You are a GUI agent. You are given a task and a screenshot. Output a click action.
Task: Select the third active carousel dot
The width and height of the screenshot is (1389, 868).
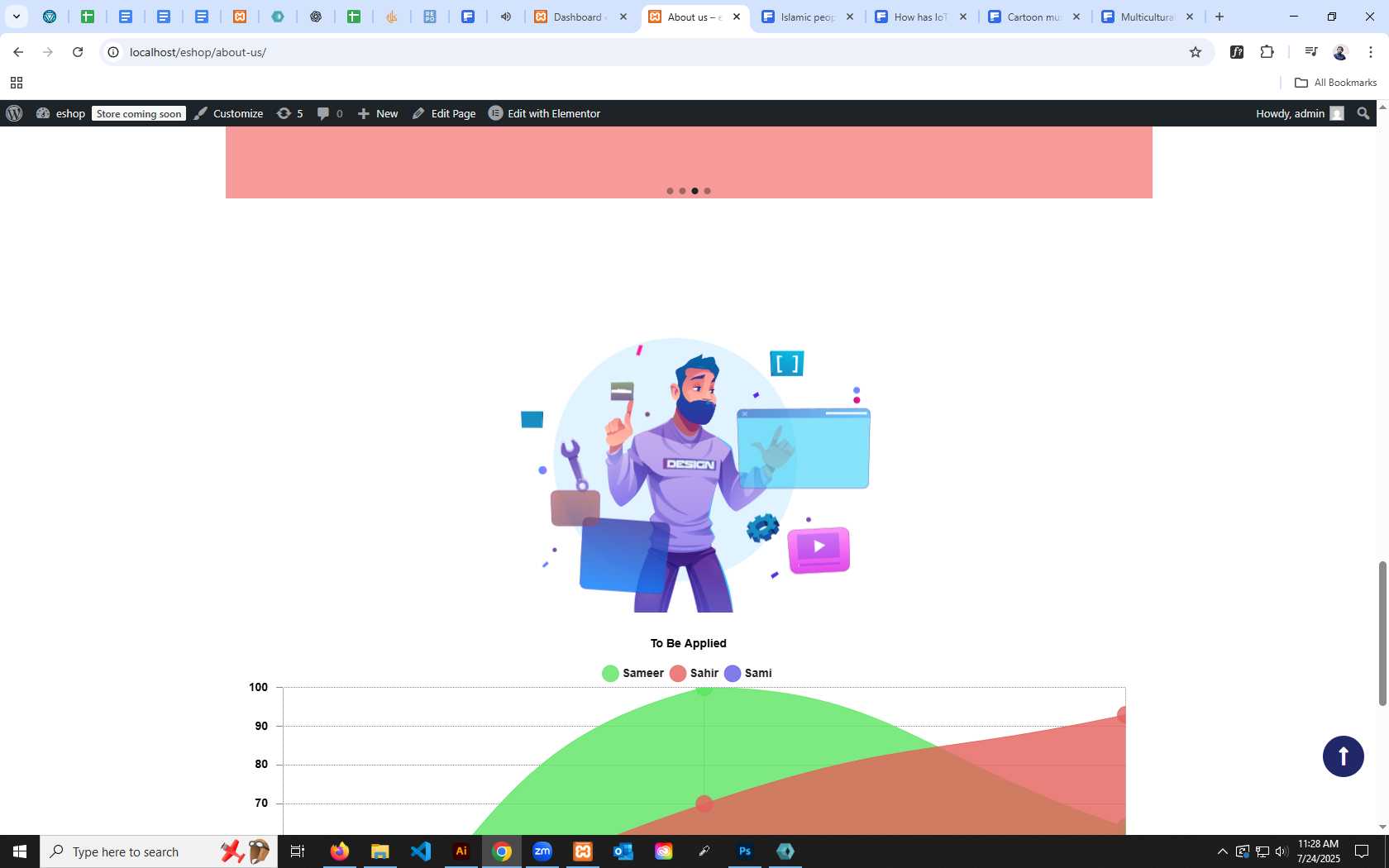pyautogui.click(x=694, y=191)
